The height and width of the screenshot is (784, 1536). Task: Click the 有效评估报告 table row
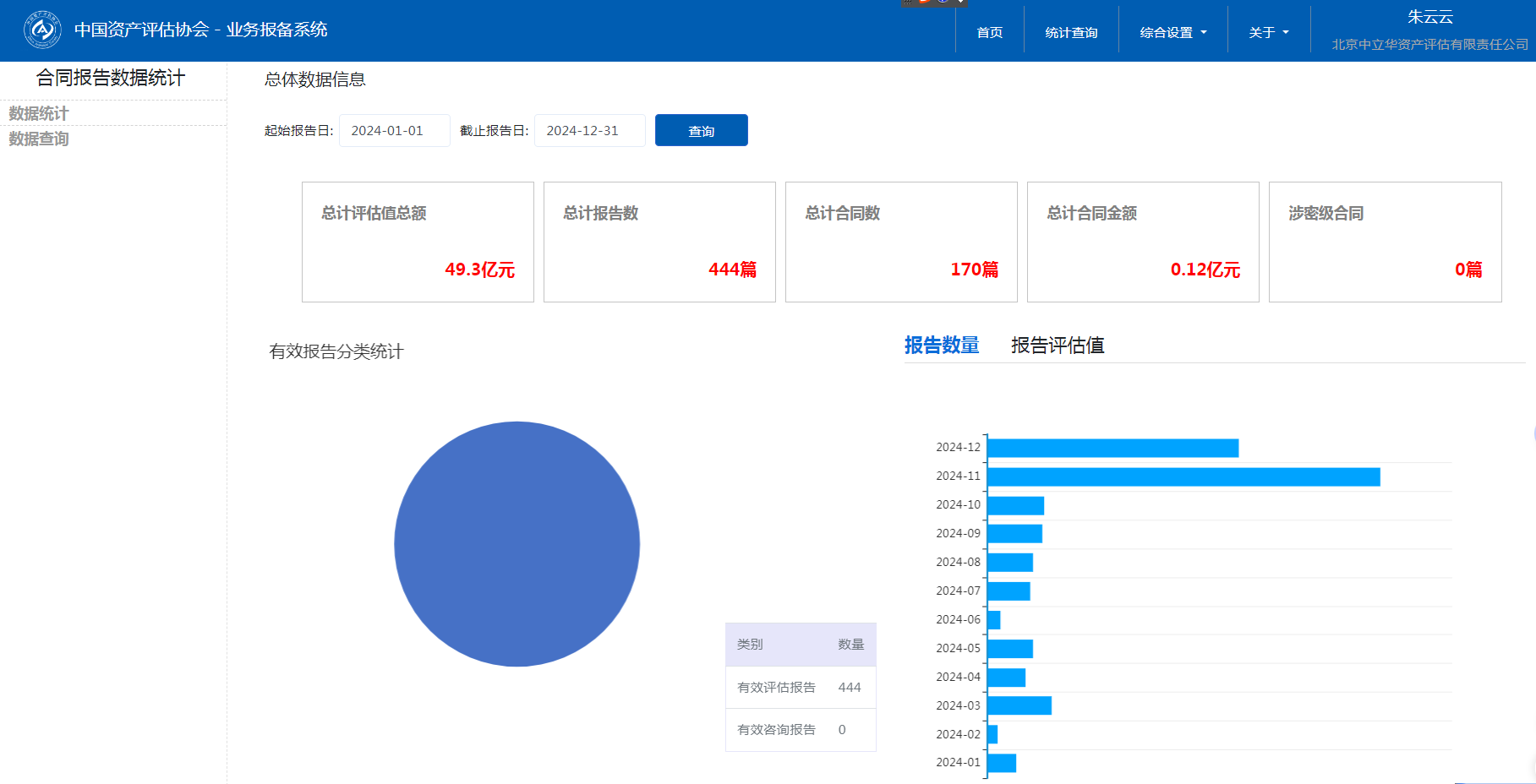pos(800,688)
